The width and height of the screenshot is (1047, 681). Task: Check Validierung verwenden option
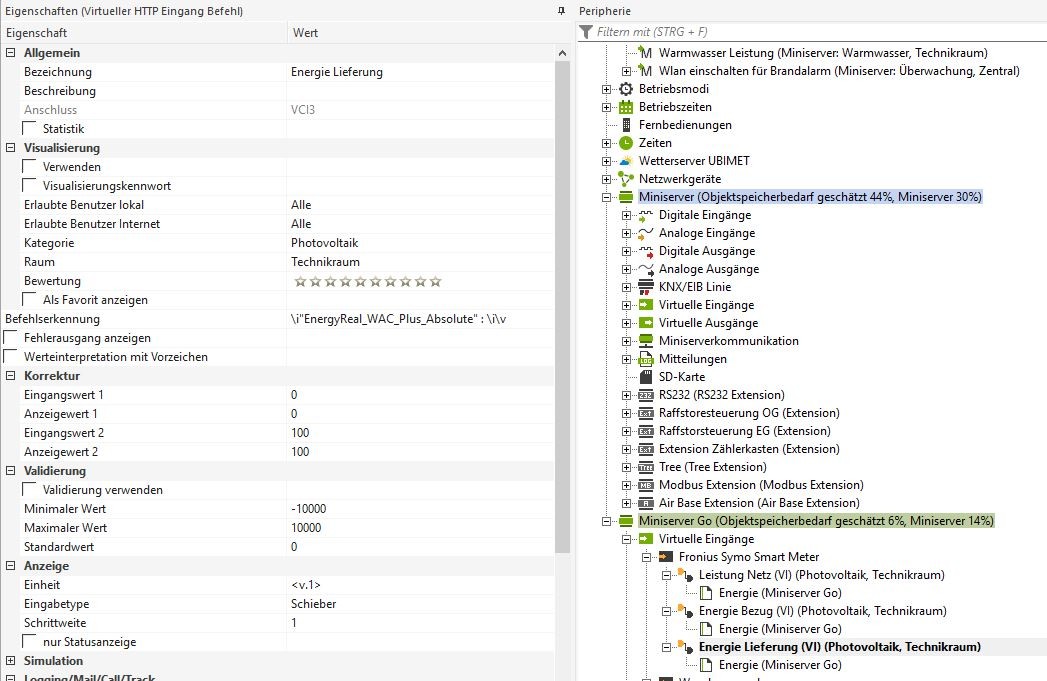click(x=30, y=490)
